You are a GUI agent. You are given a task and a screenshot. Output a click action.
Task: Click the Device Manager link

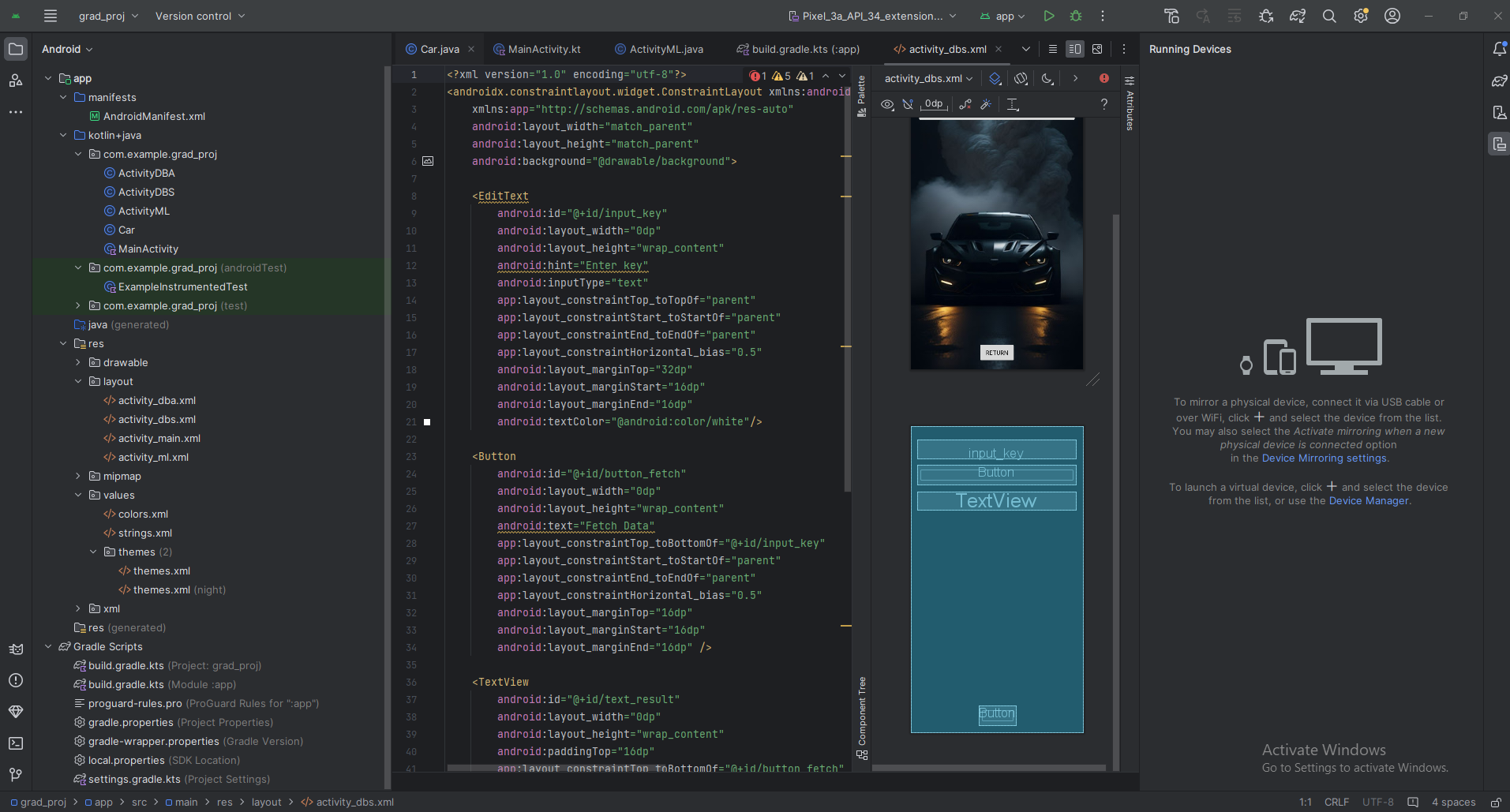[x=1369, y=500]
